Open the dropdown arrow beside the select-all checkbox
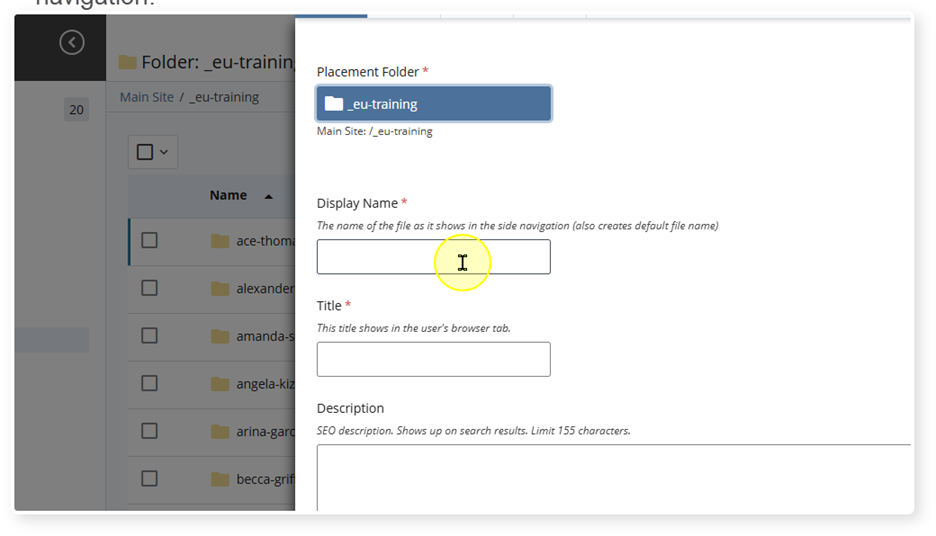This screenshot has width=936, height=536. 164,152
